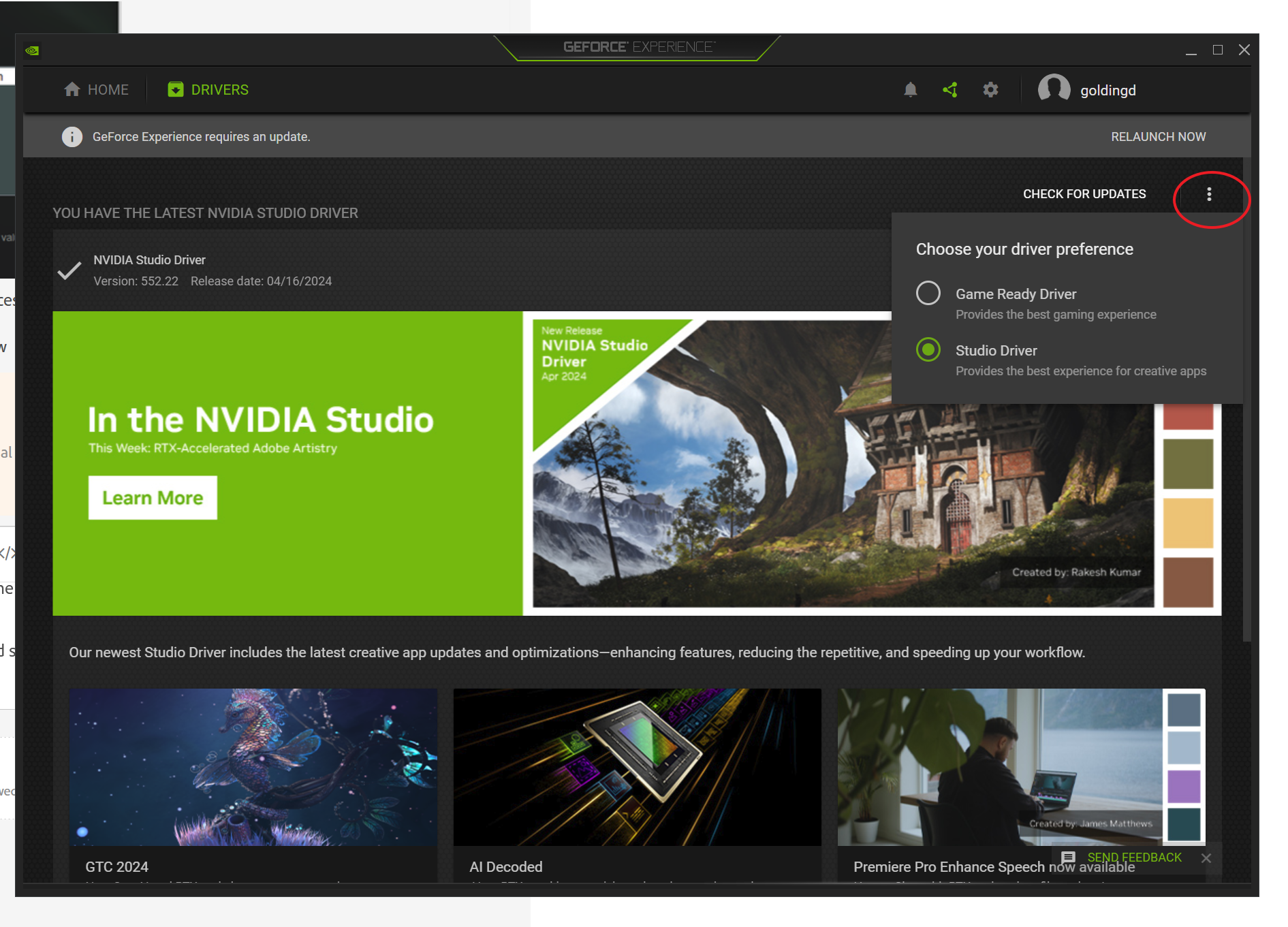Select the Studio Driver option
The height and width of the screenshot is (927, 1288).
[x=927, y=351]
